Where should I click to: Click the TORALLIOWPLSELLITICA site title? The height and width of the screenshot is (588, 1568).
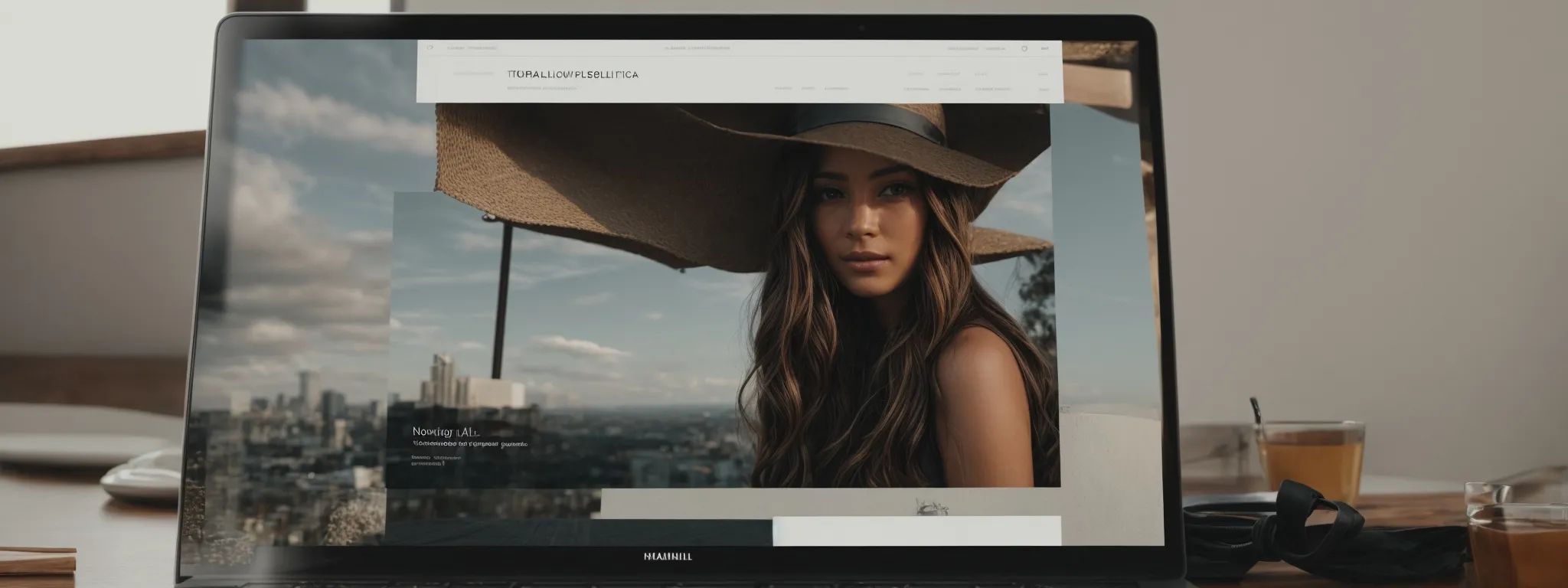[572, 75]
